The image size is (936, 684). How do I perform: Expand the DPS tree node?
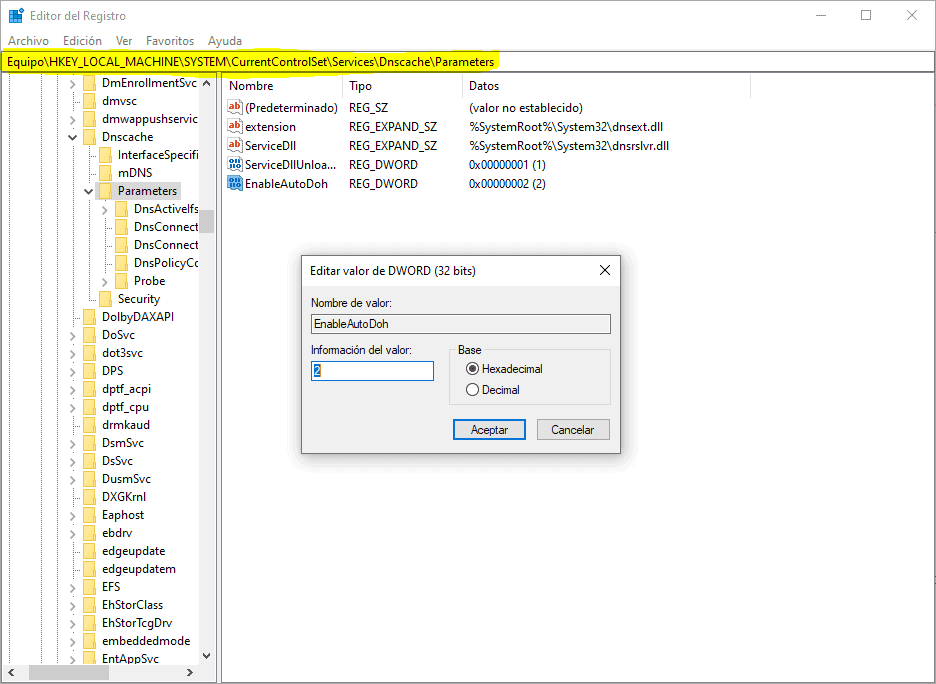pyautogui.click(x=73, y=371)
